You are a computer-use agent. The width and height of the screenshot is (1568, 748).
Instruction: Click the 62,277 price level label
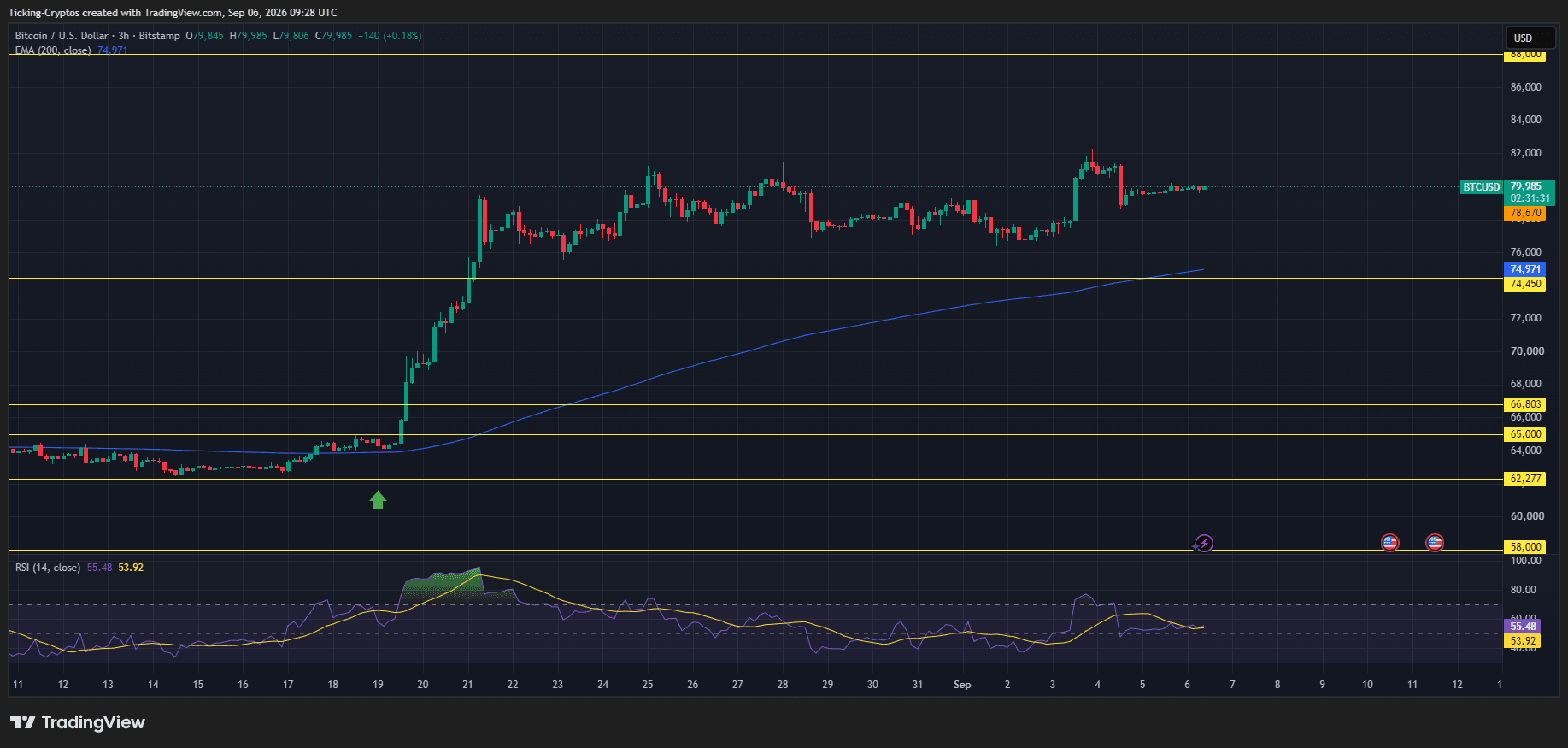point(1525,479)
